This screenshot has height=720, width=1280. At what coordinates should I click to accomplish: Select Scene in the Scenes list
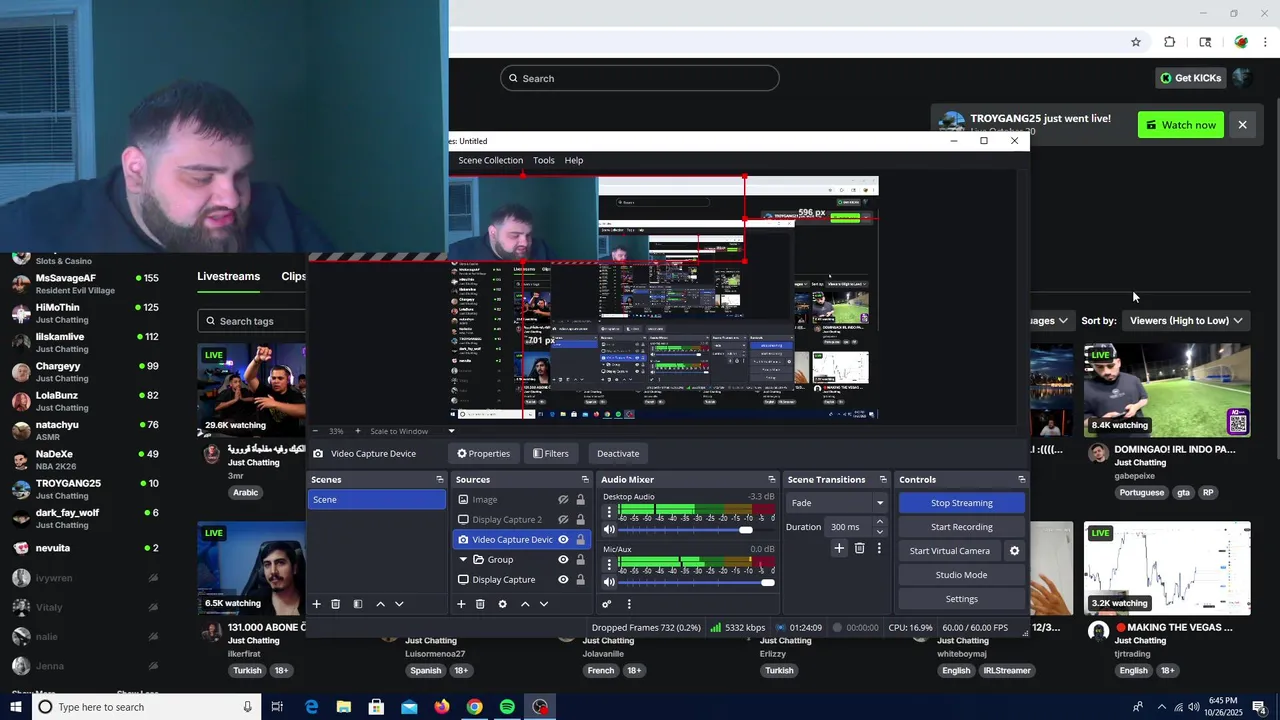click(376, 500)
